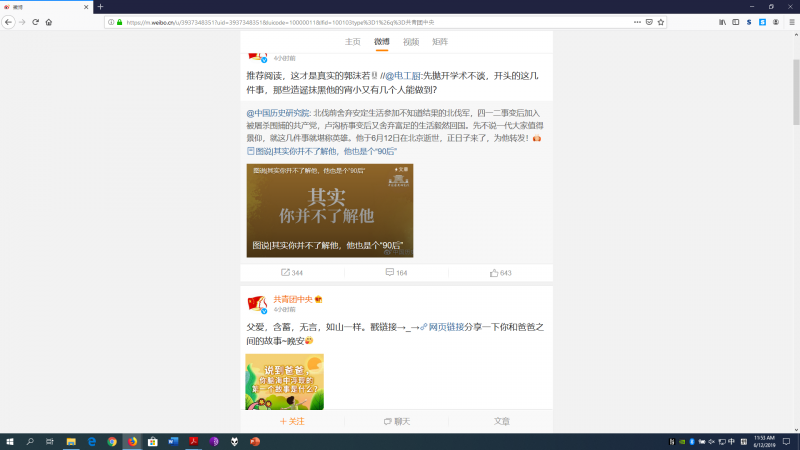Click the Bluetooth tray icon
800x450 pixels.
(x=692, y=442)
